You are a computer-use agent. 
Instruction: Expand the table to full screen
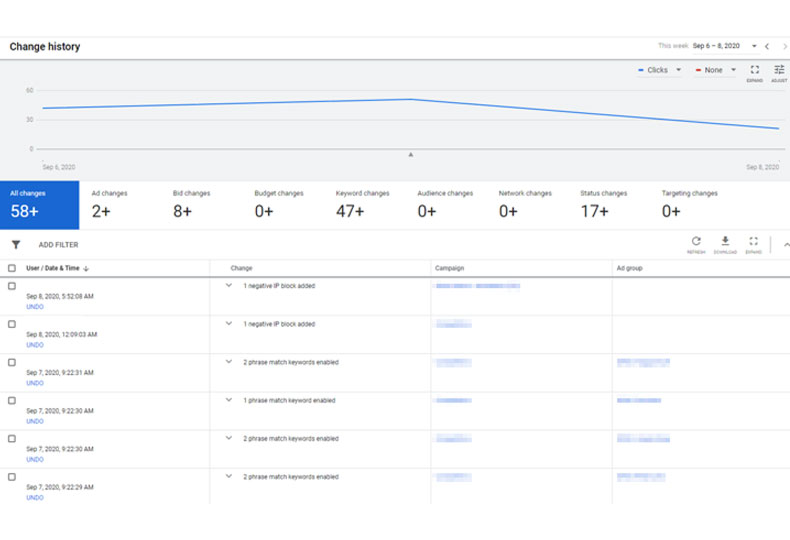coord(753,242)
